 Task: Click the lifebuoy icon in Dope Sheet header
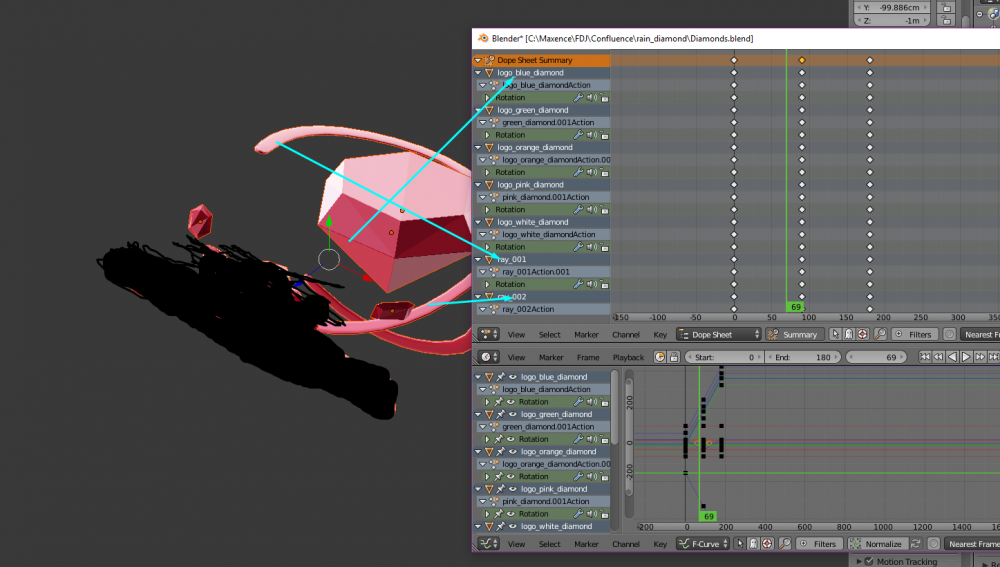click(862, 334)
